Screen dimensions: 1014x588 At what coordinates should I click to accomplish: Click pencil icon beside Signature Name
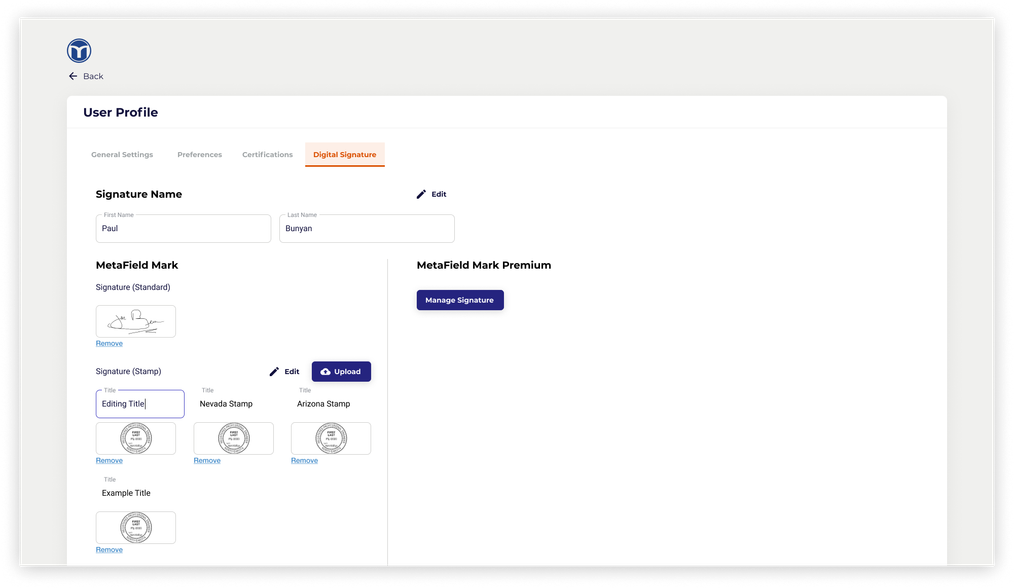pos(421,194)
